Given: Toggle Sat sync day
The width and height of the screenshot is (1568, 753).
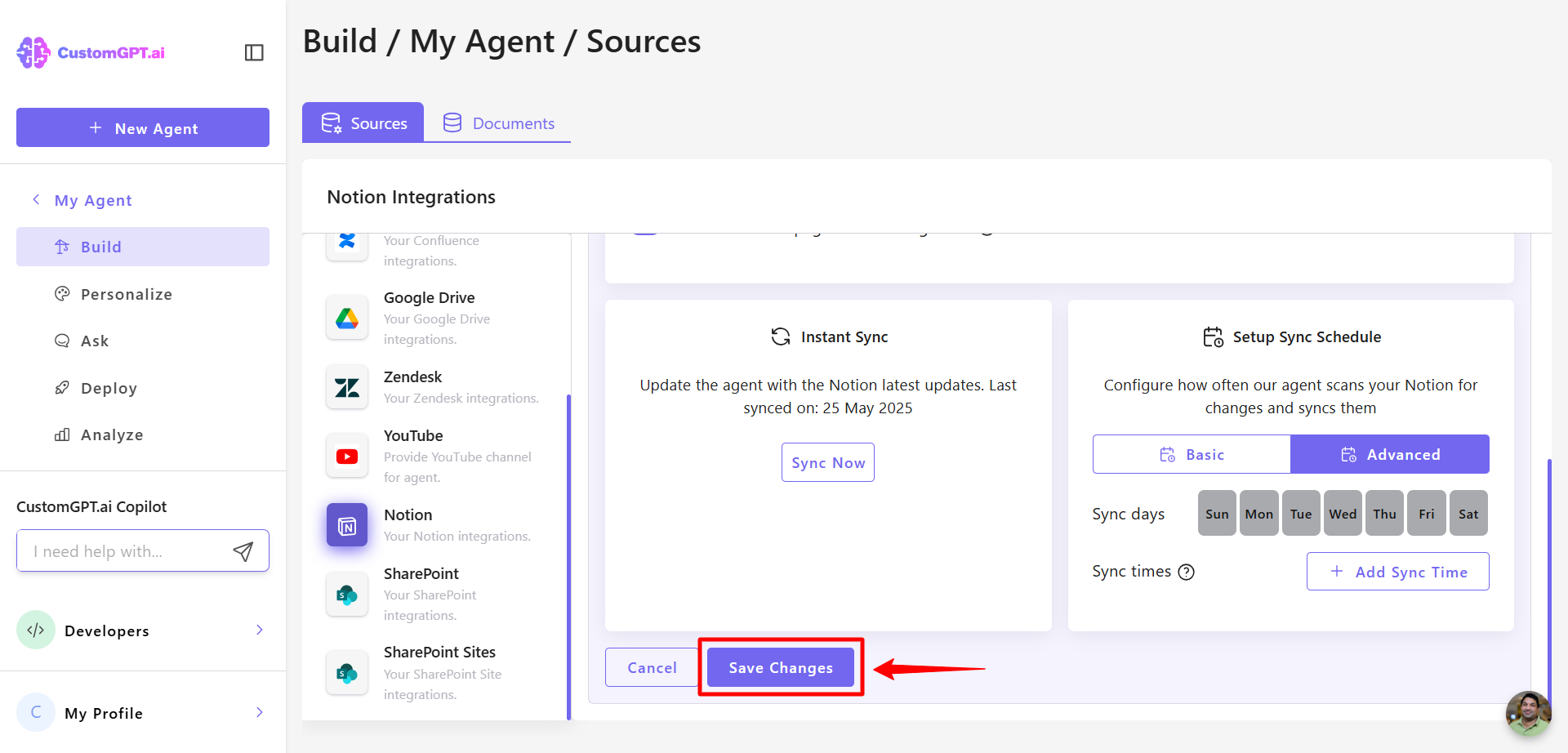Looking at the screenshot, I should [1468, 513].
